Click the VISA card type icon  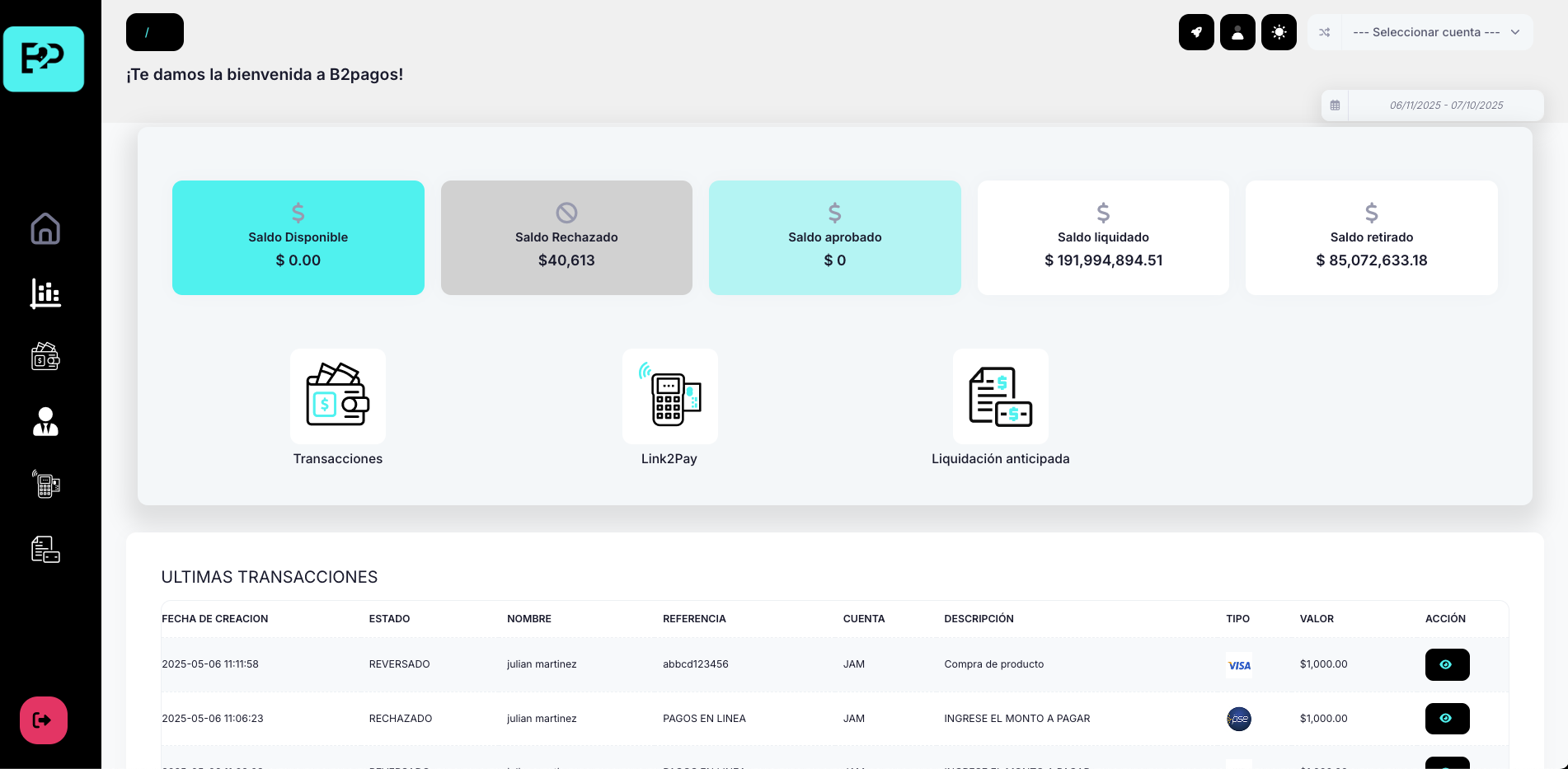click(x=1239, y=665)
